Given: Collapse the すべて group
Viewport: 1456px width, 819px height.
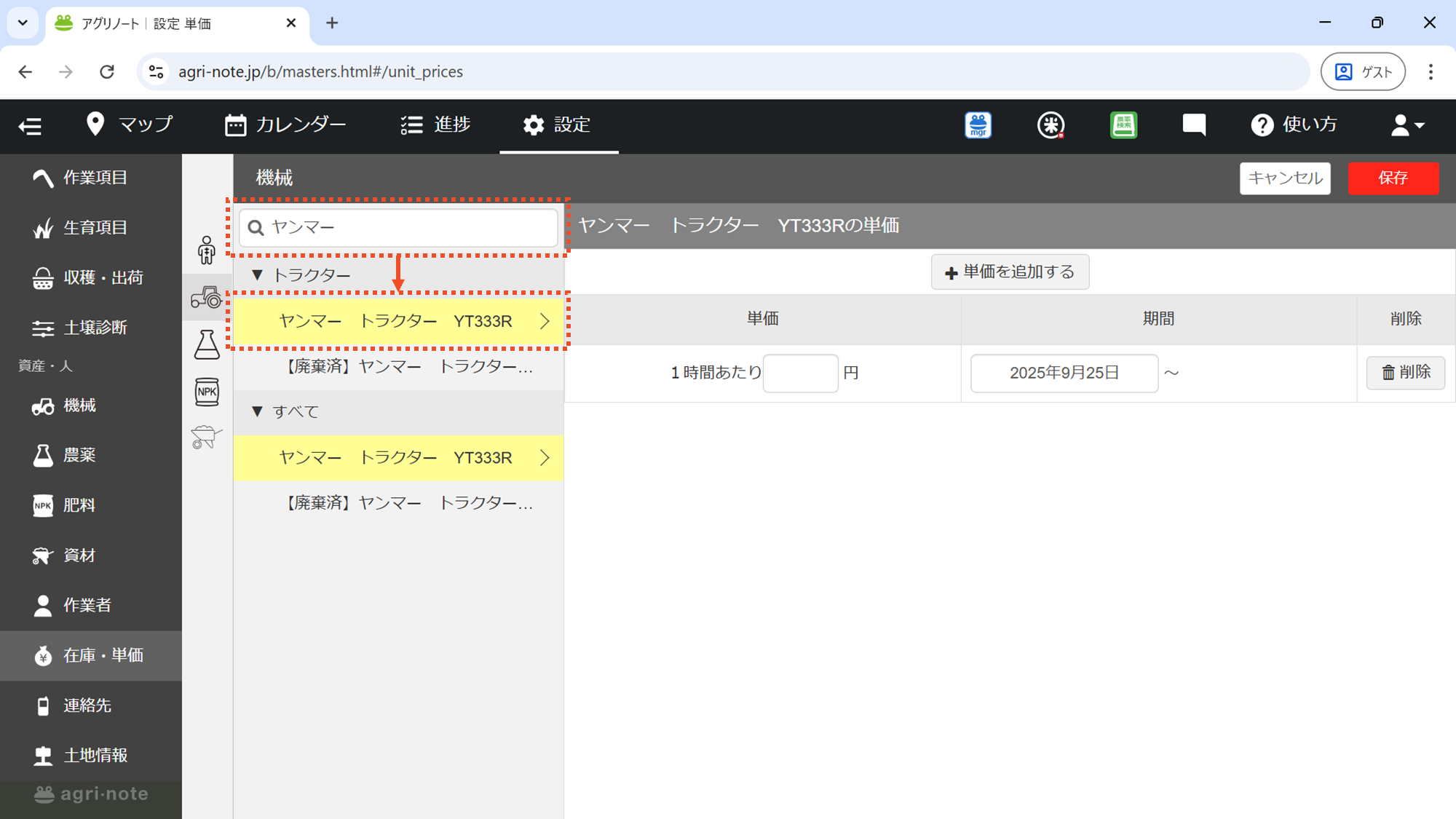Looking at the screenshot, I should click(256, 411).
